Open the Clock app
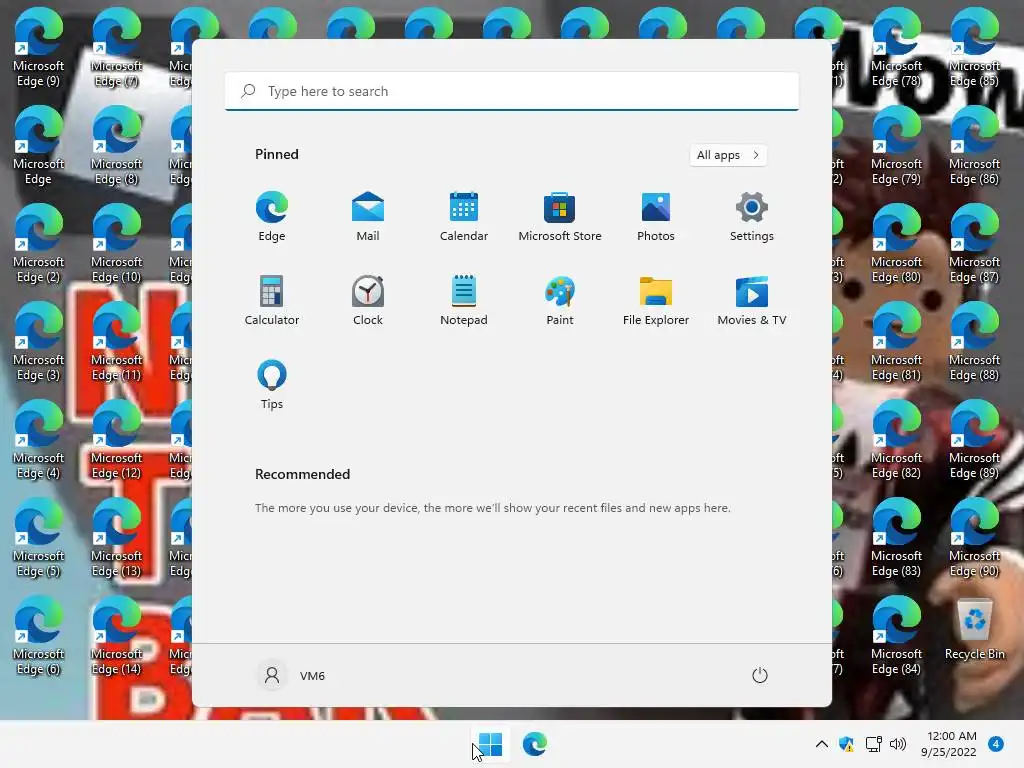The image size is (1024, 768). 368,300
